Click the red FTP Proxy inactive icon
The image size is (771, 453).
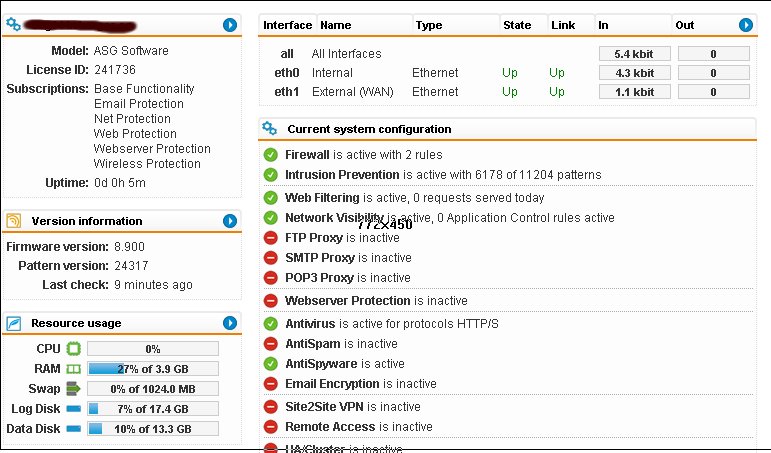coord(270,238)
